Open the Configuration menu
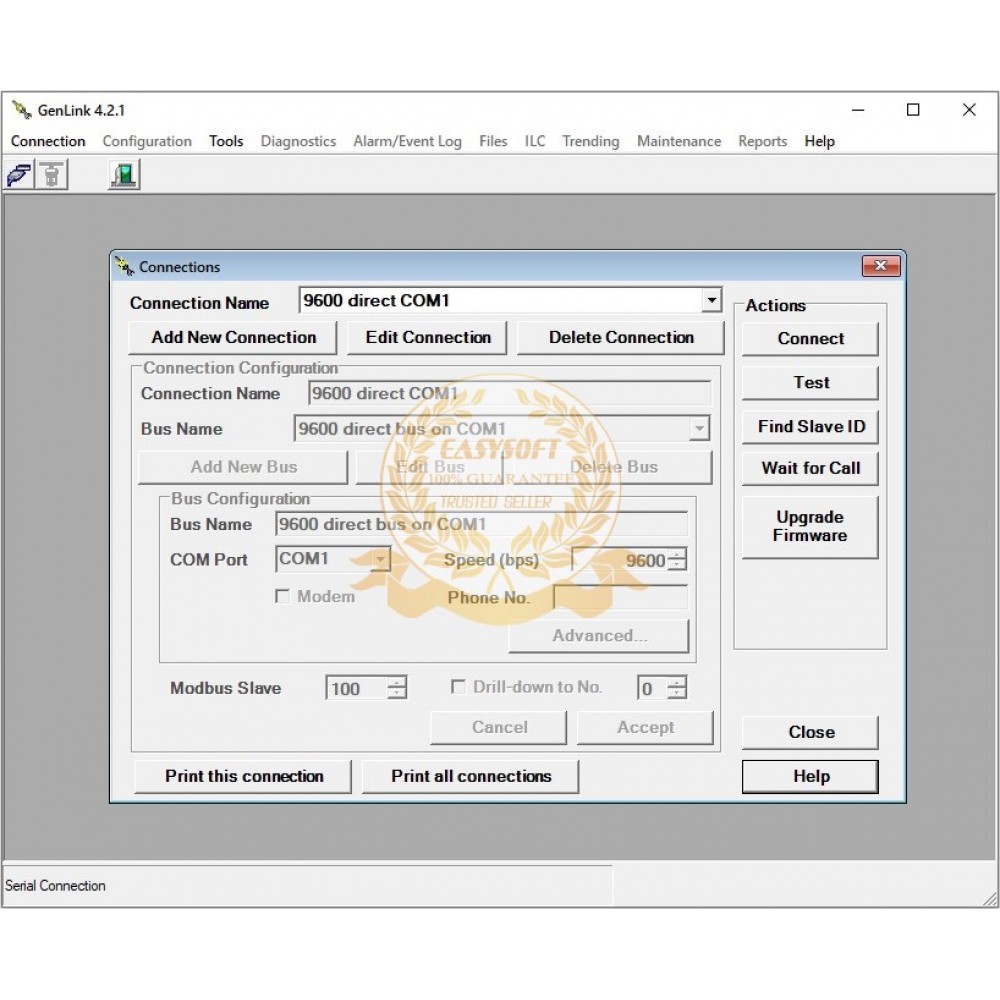This screenshot has height=1000, width=1000. pos(147,141)
